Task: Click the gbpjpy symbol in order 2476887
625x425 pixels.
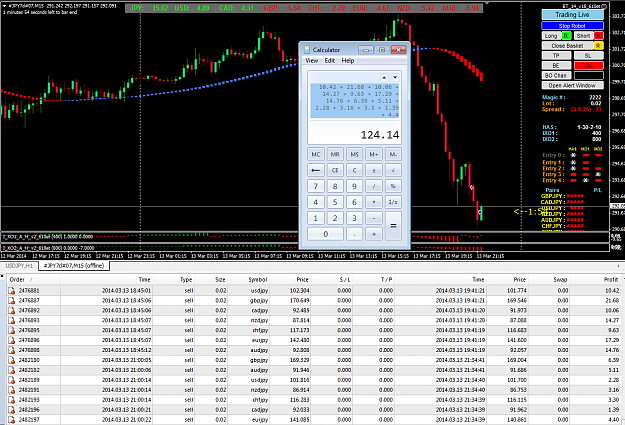Action: click(259, 301)
